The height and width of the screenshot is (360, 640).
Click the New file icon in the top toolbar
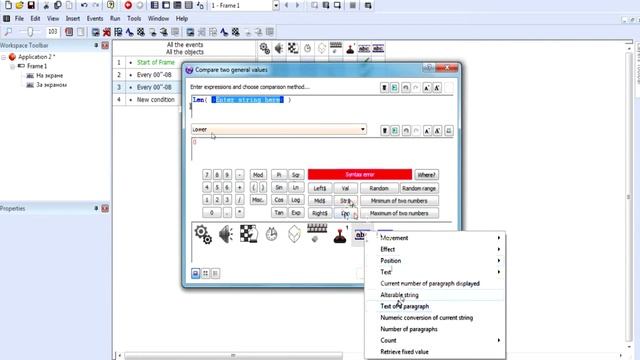click(x=8, y=5)
